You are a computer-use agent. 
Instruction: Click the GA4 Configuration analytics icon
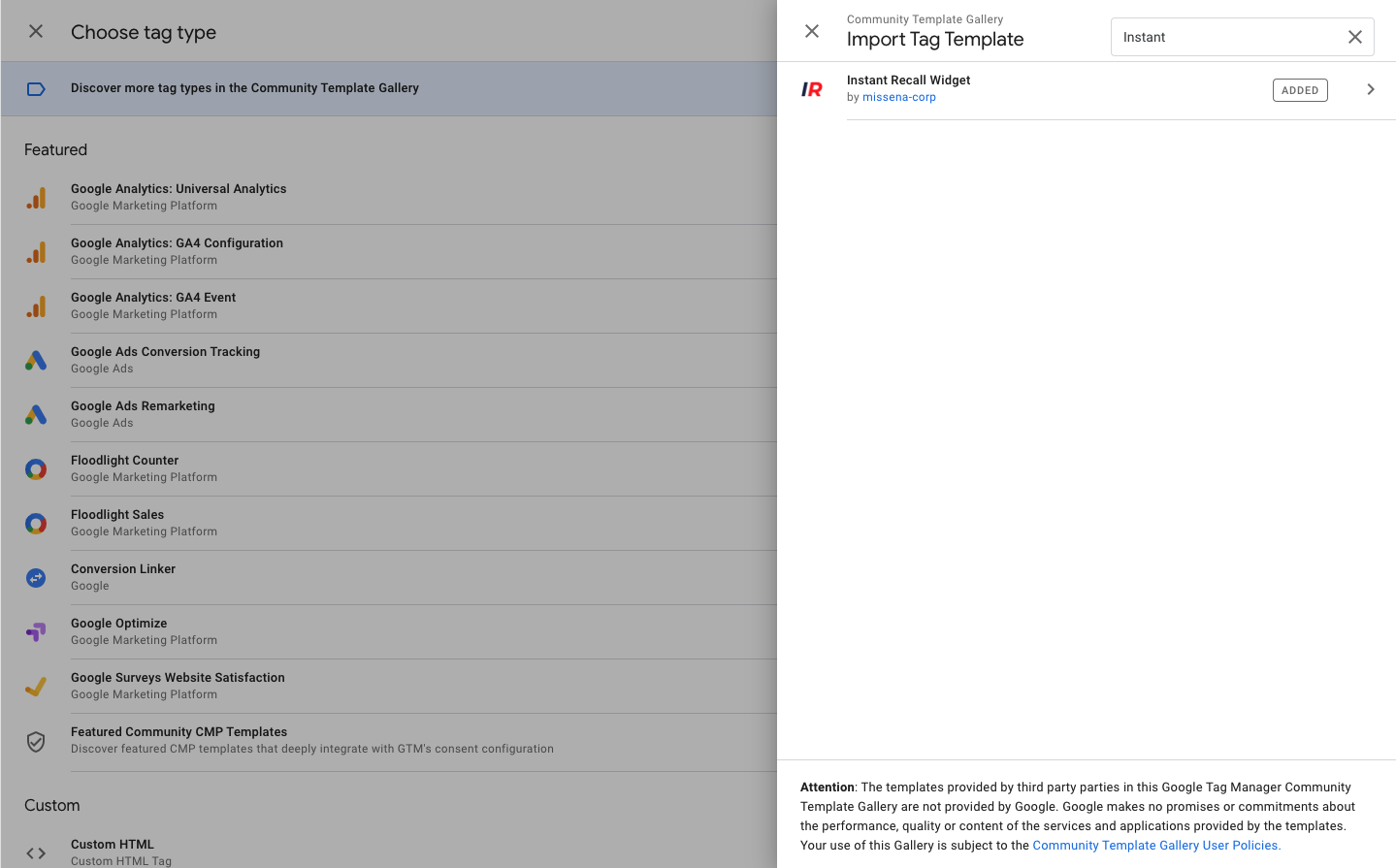click(36, 252)
